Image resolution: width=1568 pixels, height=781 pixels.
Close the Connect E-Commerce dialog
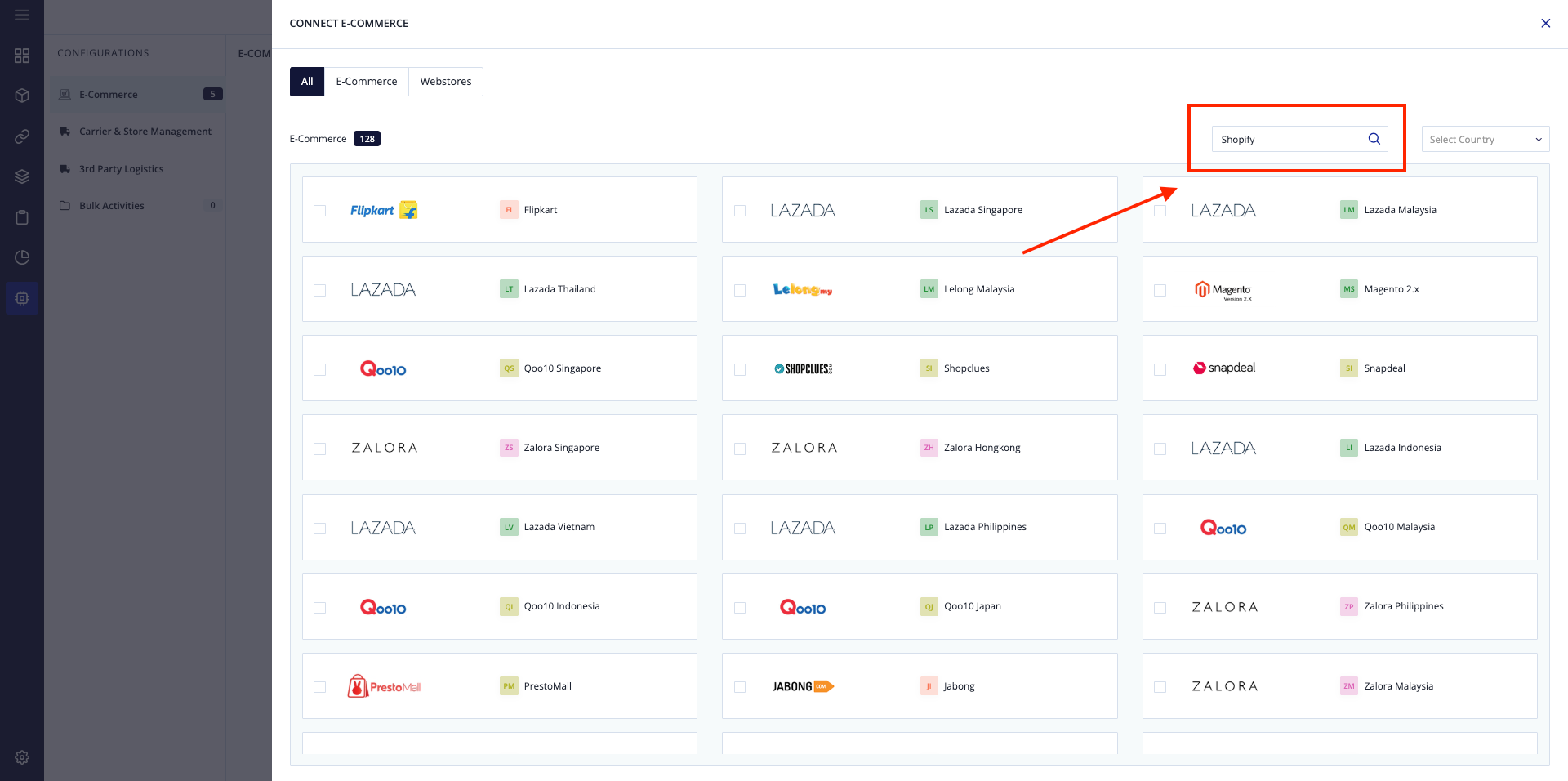[1545, 23]
